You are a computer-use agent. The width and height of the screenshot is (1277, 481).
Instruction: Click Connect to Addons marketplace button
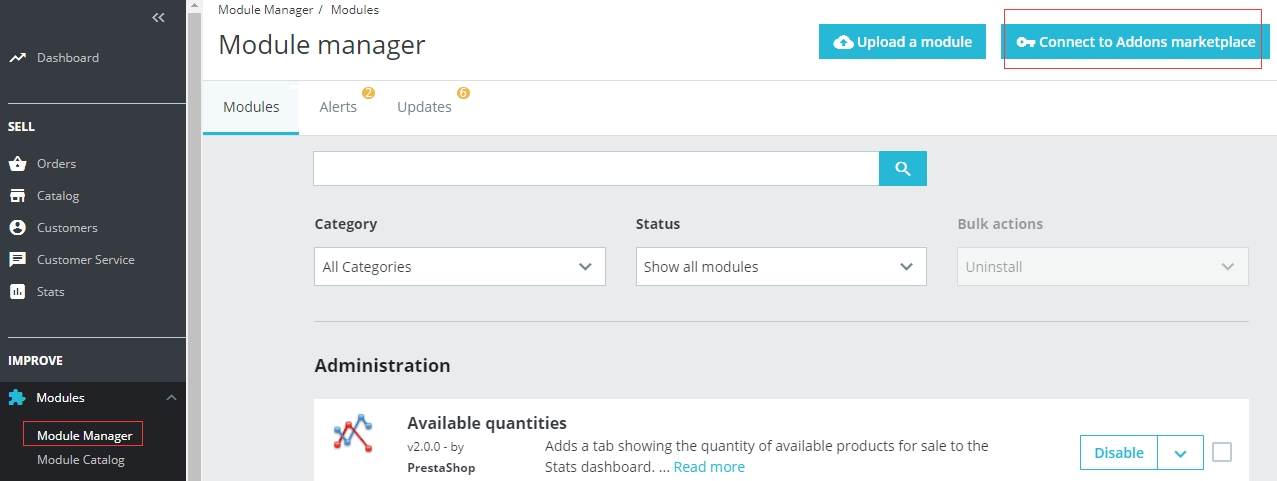coord(1135,42)
